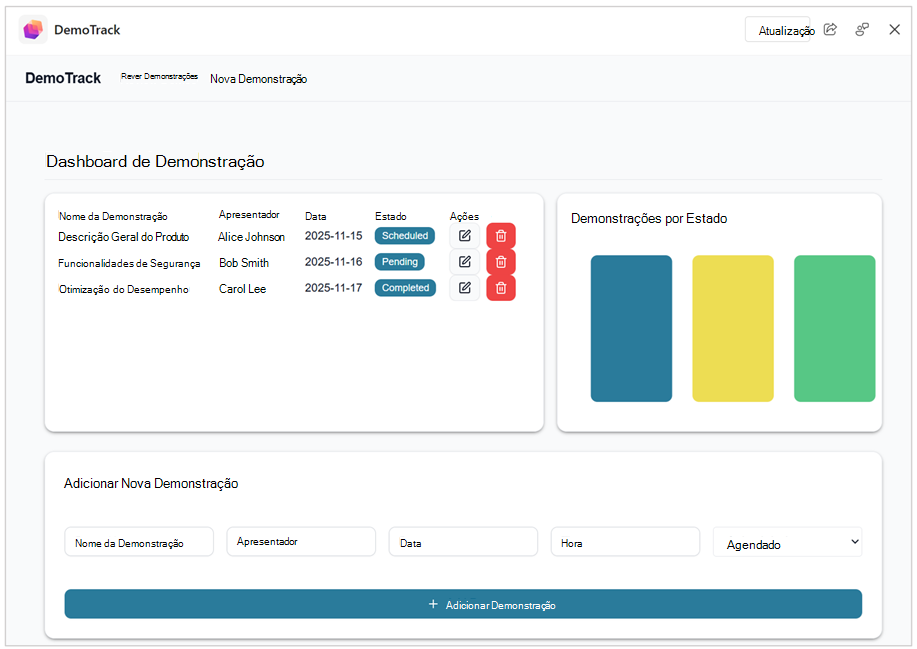
Task: Edit the Descrição Geral do Produto row
Action: click(x=464, y=236)
